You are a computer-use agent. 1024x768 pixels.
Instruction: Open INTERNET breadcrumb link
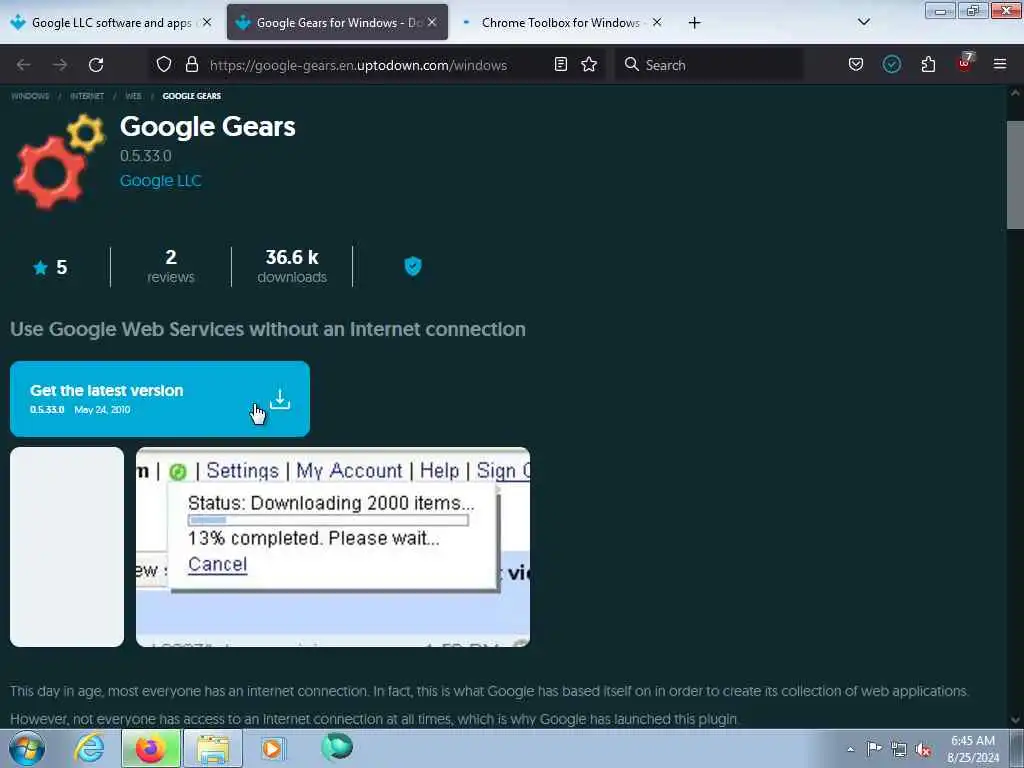point(87,96)
